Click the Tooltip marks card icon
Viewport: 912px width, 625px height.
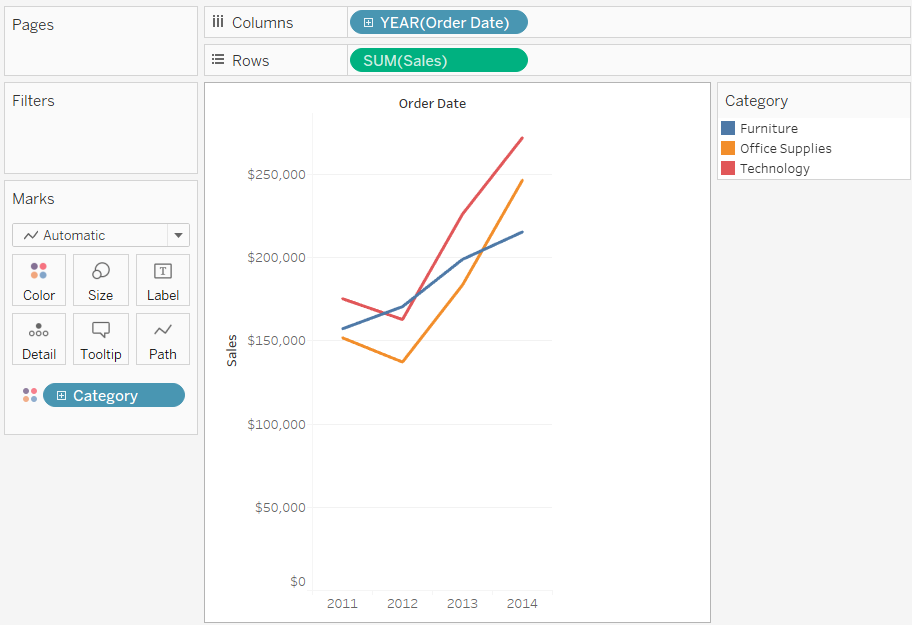(x=101, y=330)
